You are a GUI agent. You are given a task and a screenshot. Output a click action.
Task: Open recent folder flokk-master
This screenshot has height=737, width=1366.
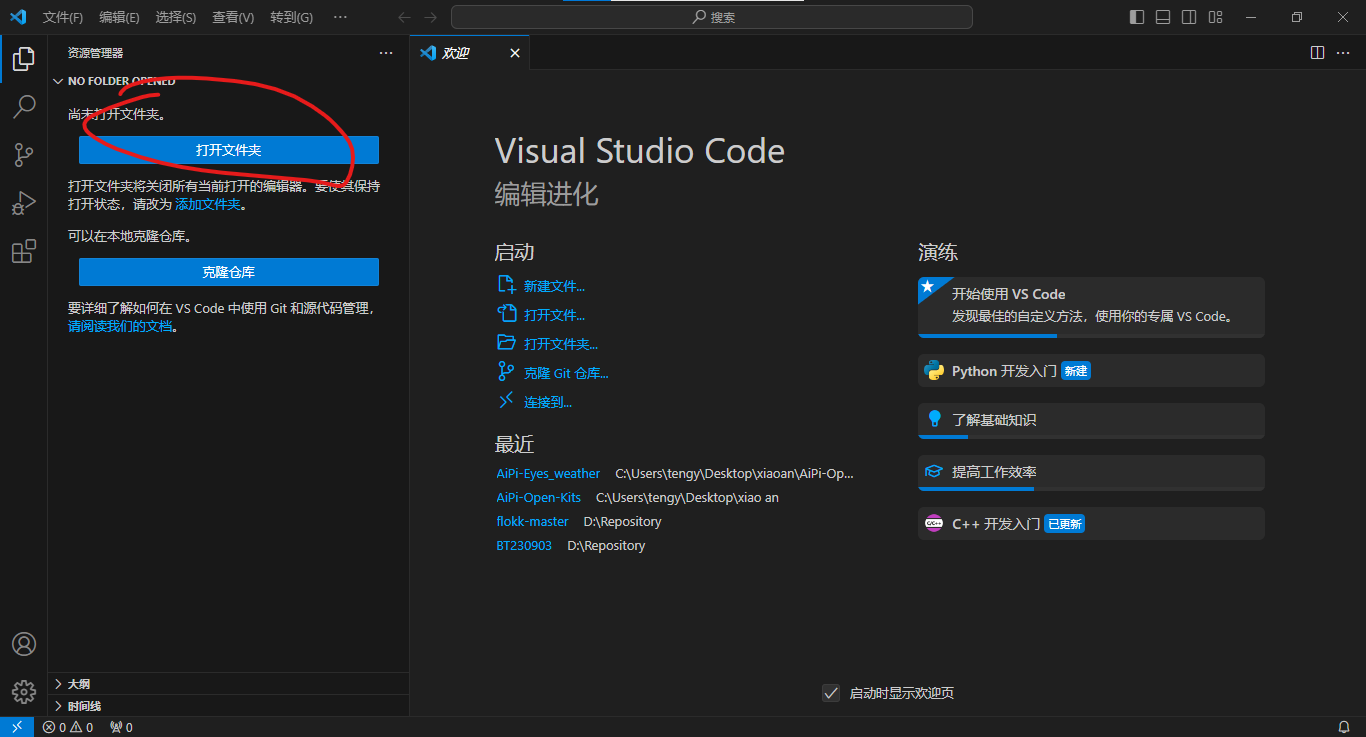pyautogui.click(x=532, y=521)
